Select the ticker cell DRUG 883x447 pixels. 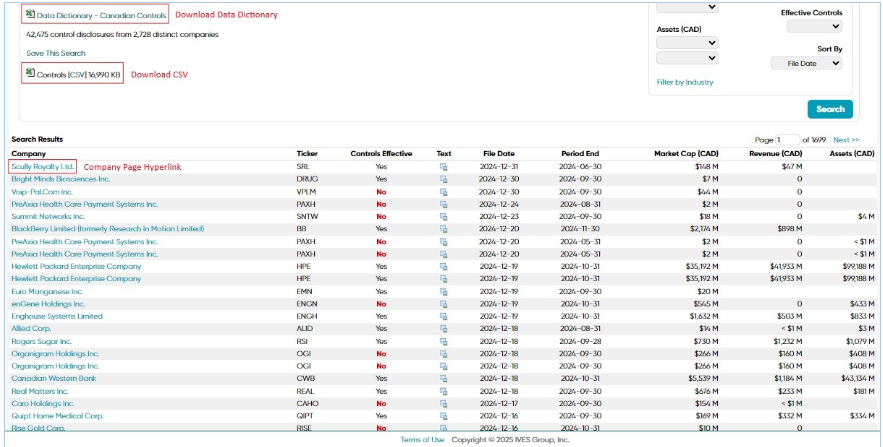(x=307, y=180)
